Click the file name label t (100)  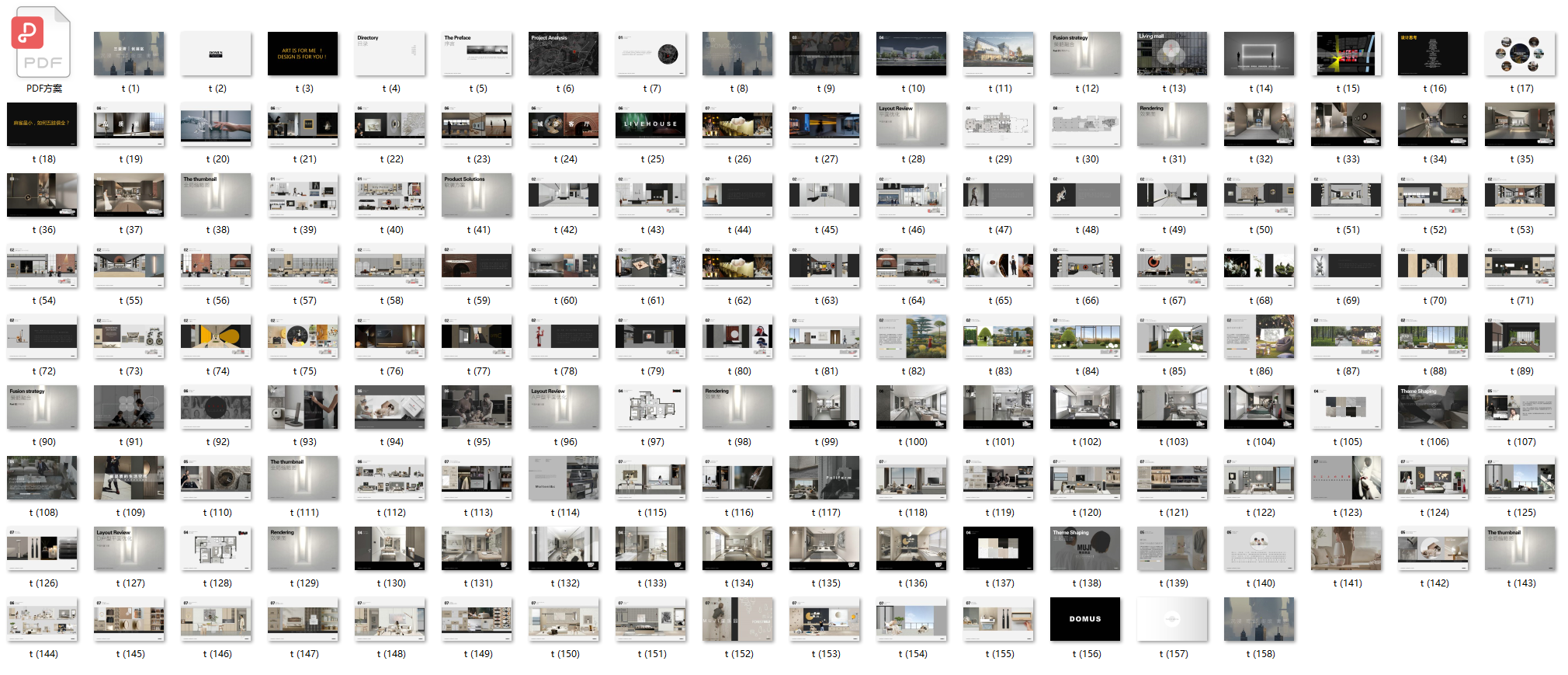(x=913, y=442)
